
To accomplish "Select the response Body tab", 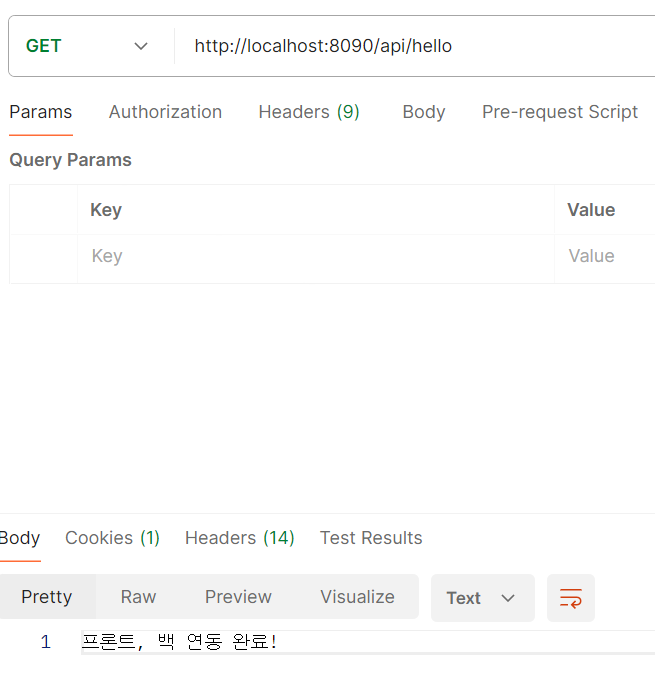I will tap(20, 538).
